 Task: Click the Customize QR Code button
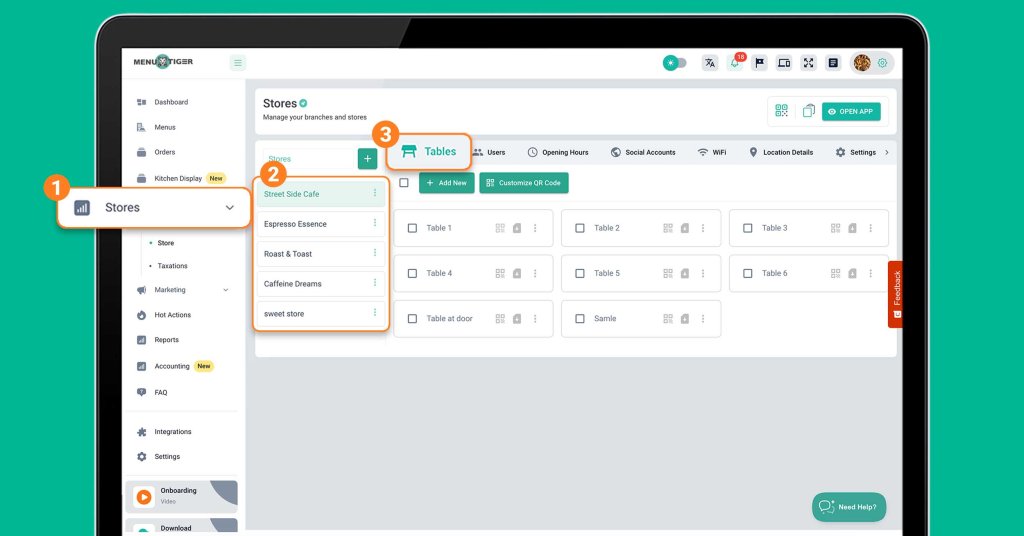(x=524, y=183)
